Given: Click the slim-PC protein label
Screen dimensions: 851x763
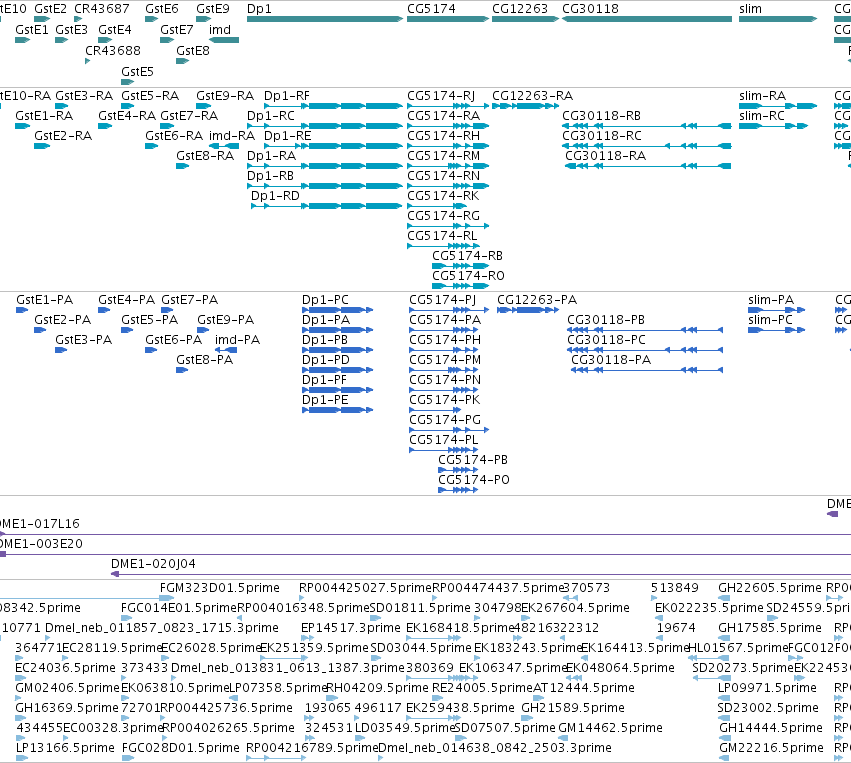Looking at the screenshot, I should click(770, 320).
